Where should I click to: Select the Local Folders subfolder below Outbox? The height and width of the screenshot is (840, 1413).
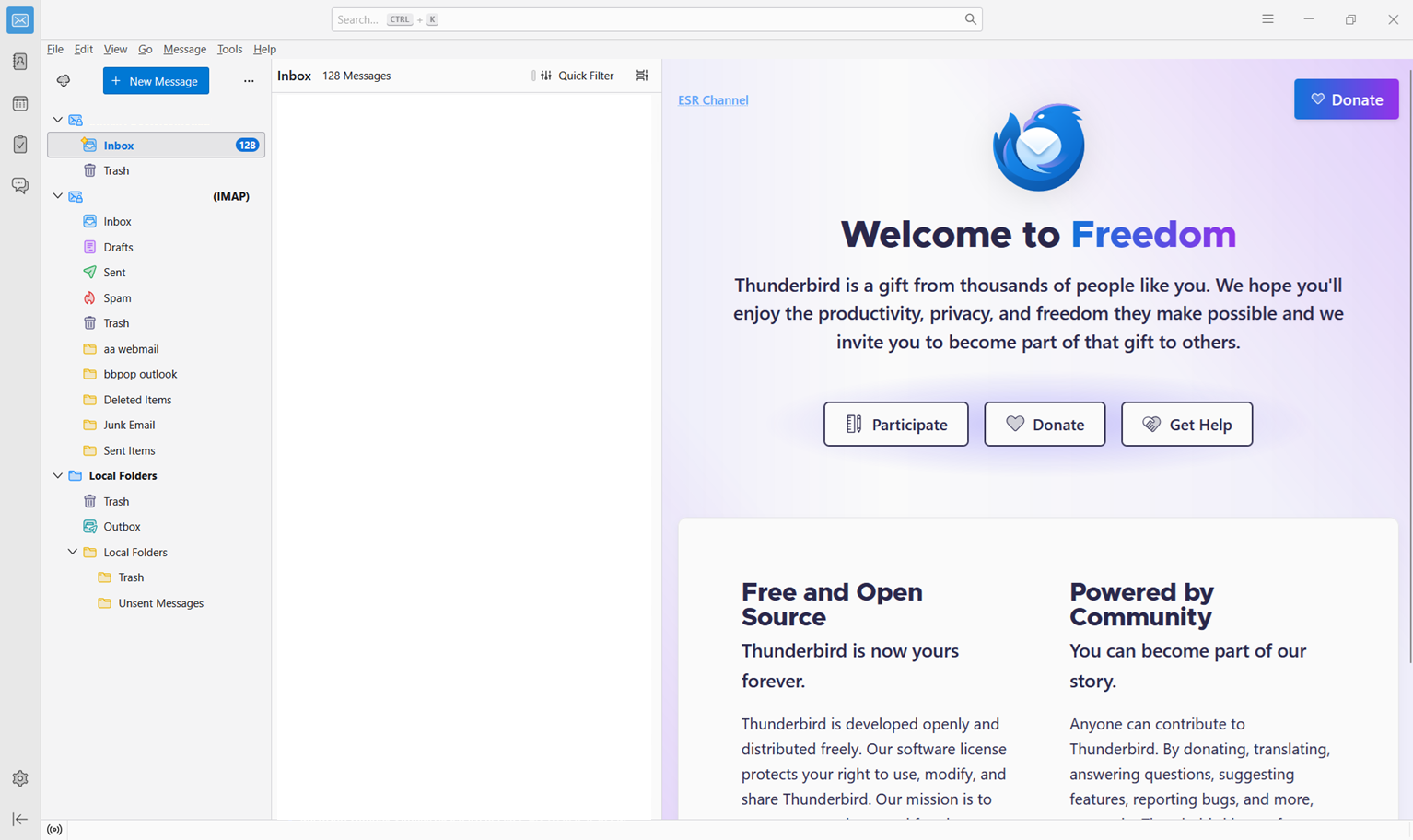[x=156, y=552]
